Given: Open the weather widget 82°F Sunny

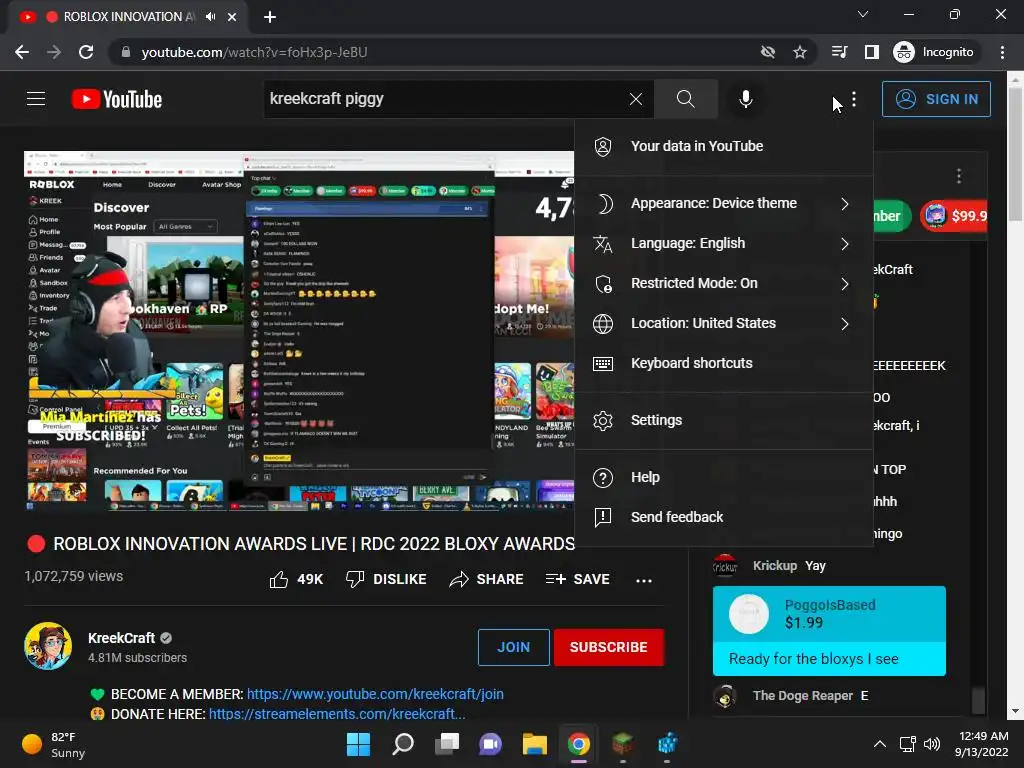Looking at the screenshot, I should [54, 744].
